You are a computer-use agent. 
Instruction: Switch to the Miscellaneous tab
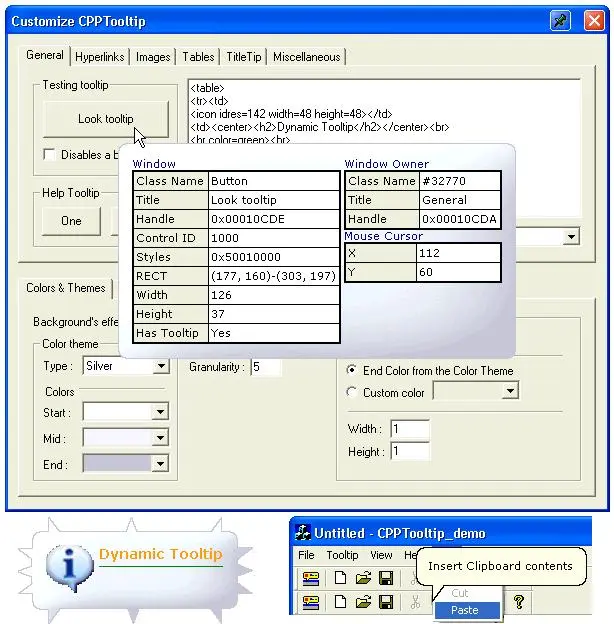[306, 57]
